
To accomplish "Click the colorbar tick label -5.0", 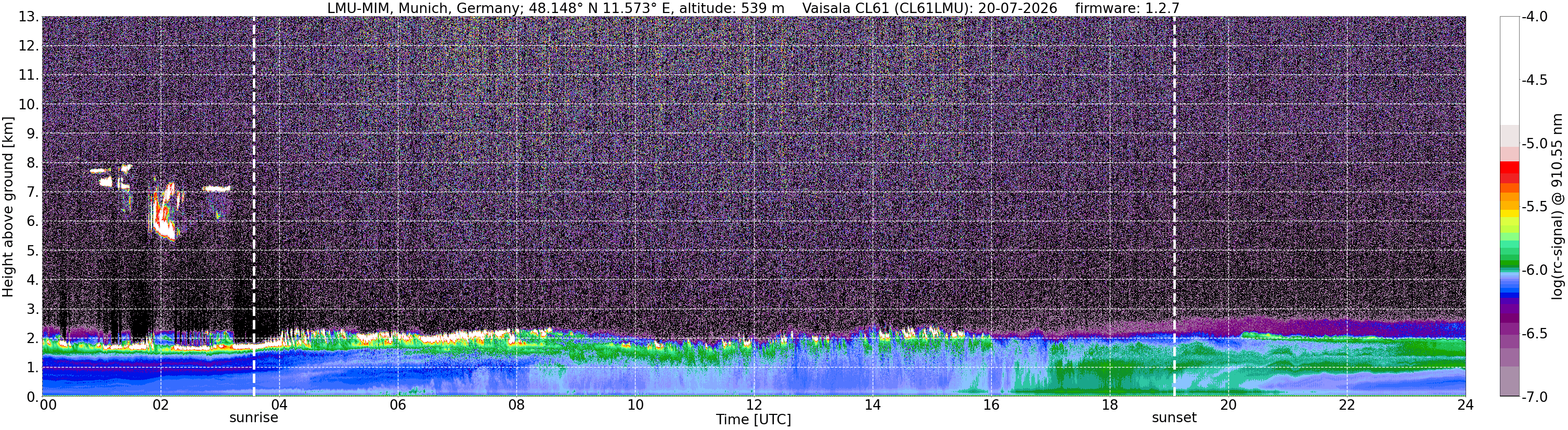I will (x=1535, y=144).
